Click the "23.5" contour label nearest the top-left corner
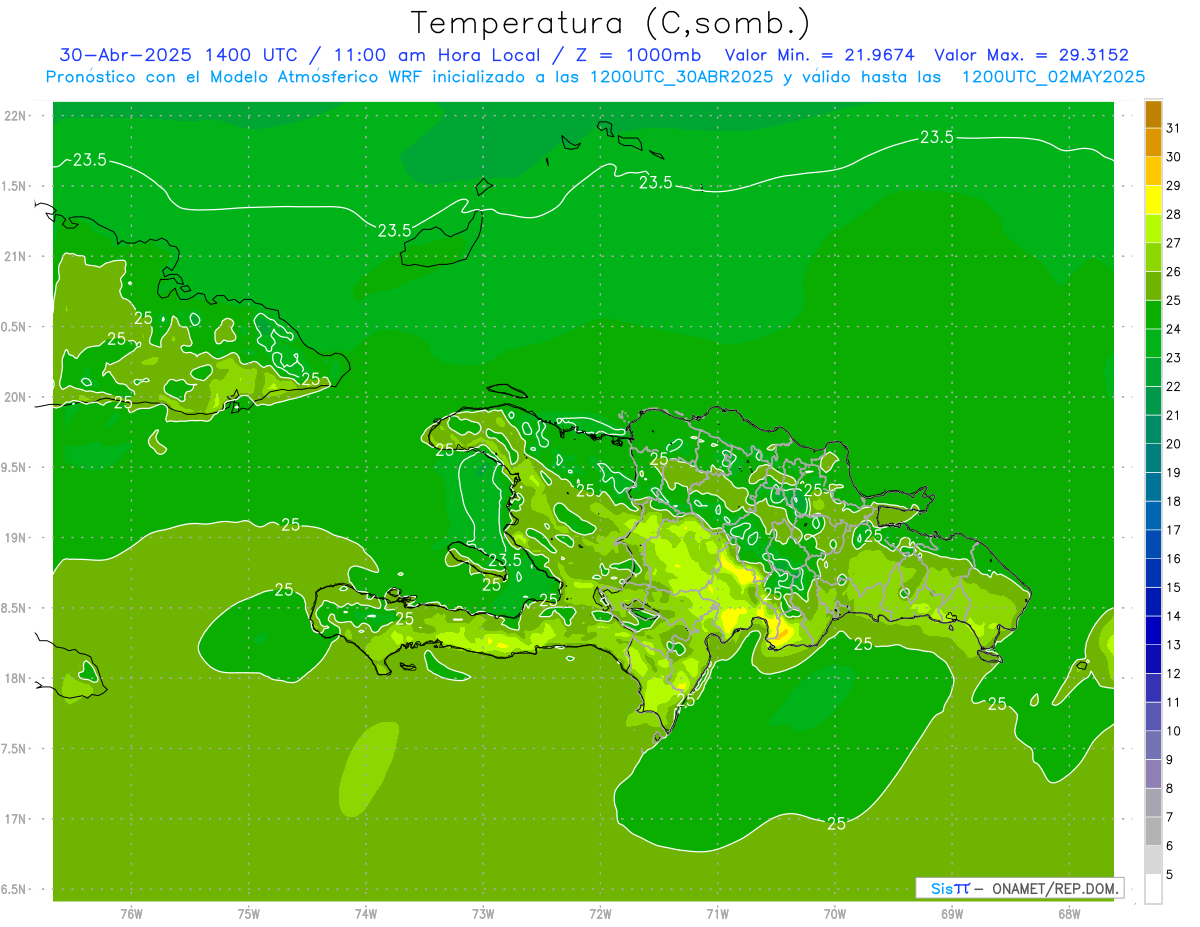The width and height of the screenshot is (1200, 927). click(90, 160)
